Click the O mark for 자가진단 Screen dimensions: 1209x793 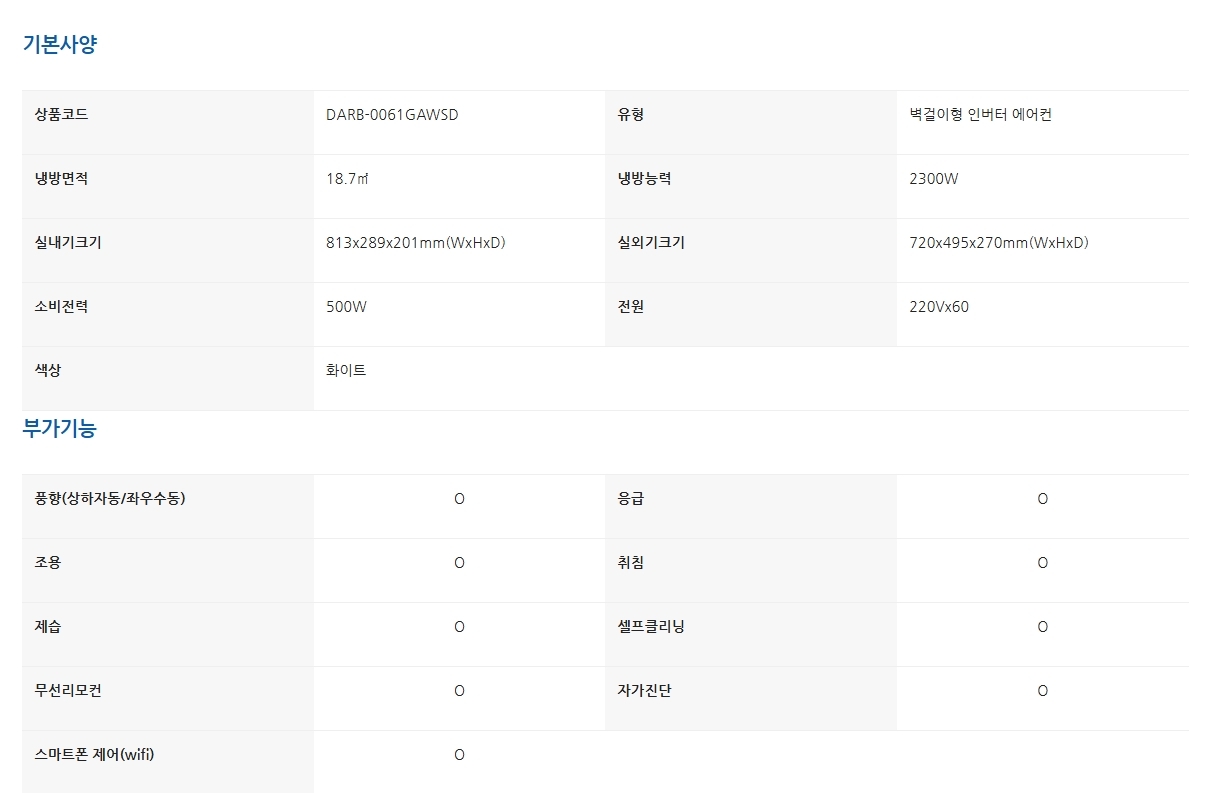click(x=1043, y=691)
